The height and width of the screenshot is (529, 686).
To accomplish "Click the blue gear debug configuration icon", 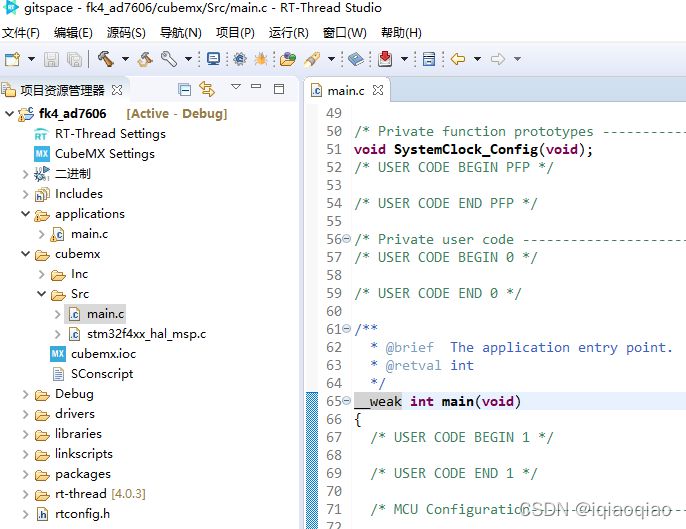I will coord(240,59).
